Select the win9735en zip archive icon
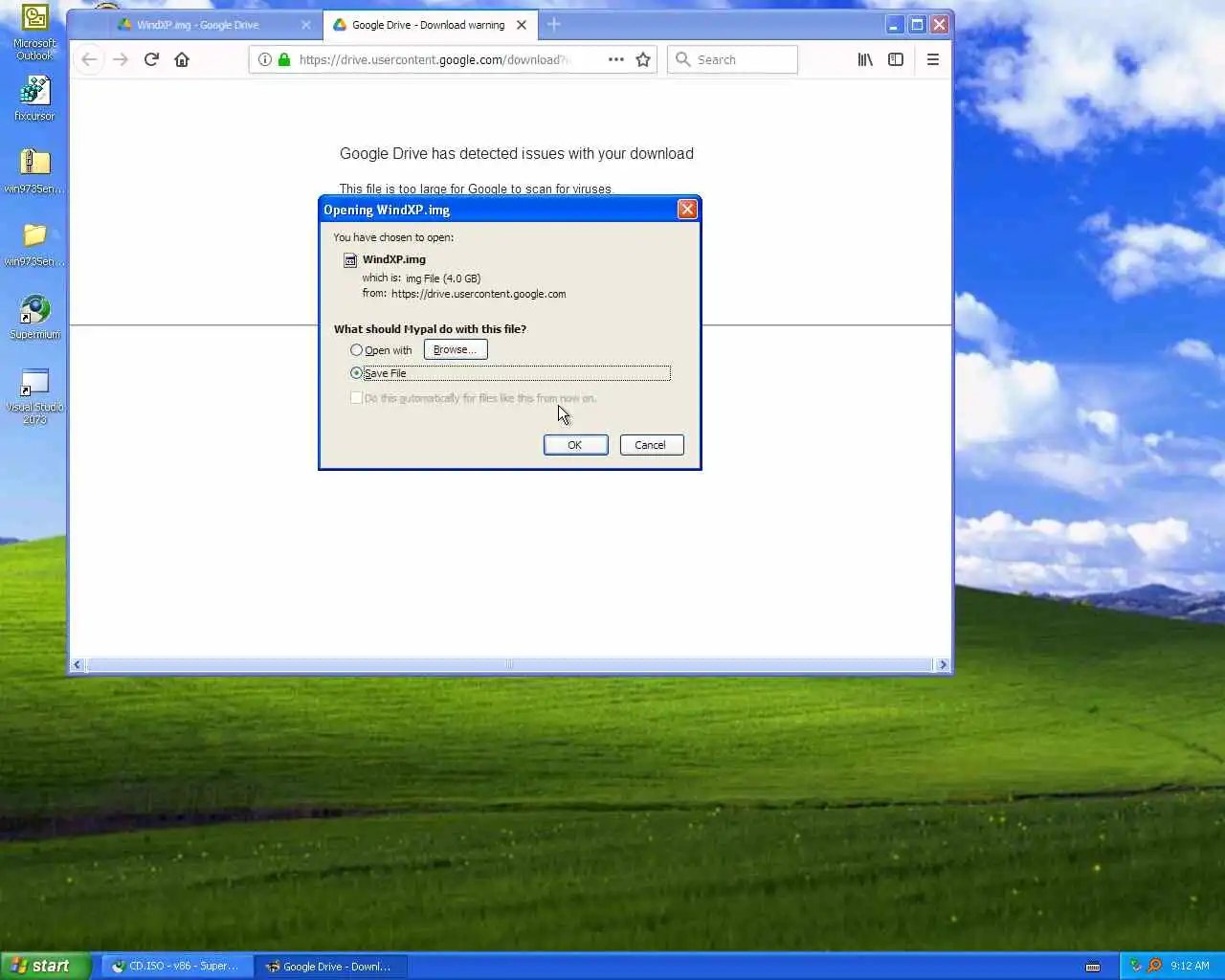Image resolution: width=1225 pixels, height=980 pixels. pos(34,171)
